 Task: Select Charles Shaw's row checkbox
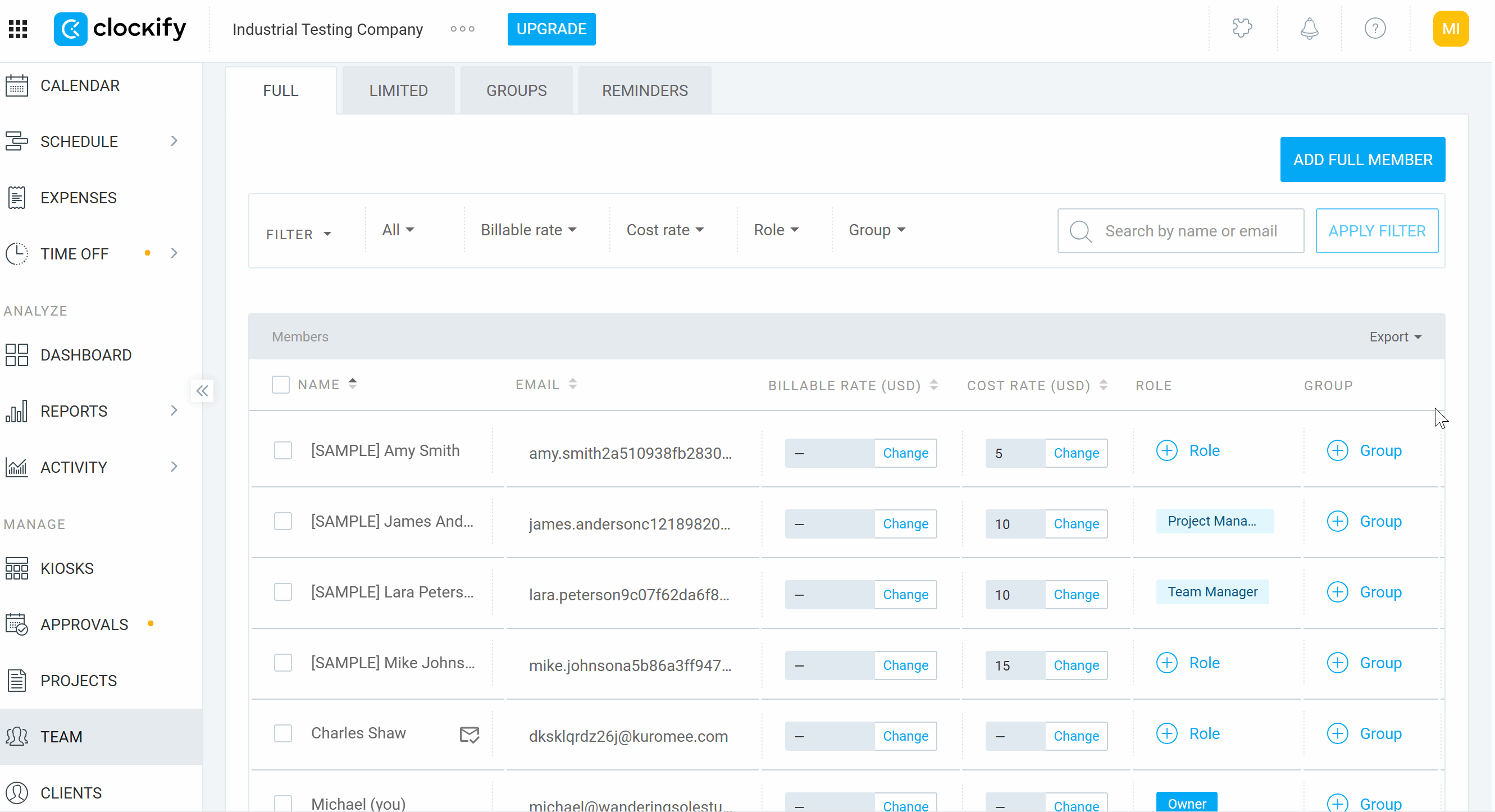pos(283,733)
